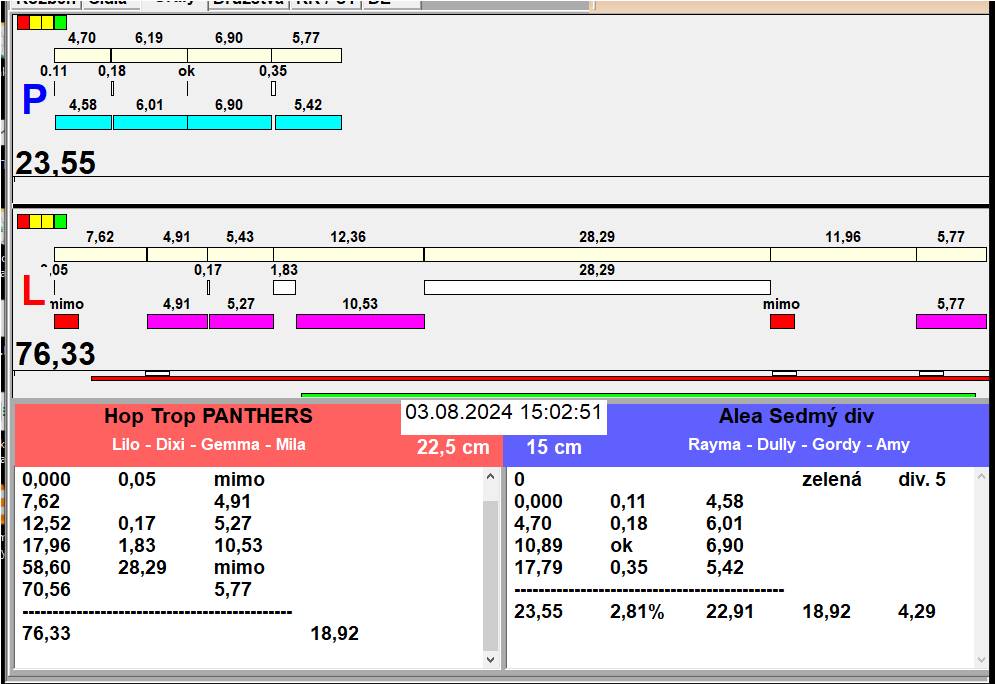995x684 pixels.
Task: Click the big blue P lane letter
Action: 34,101
